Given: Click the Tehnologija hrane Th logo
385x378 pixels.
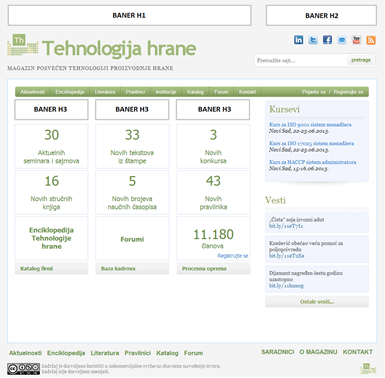Looking at the screenshot, I should pyautogui.click(x=22, y=45).
